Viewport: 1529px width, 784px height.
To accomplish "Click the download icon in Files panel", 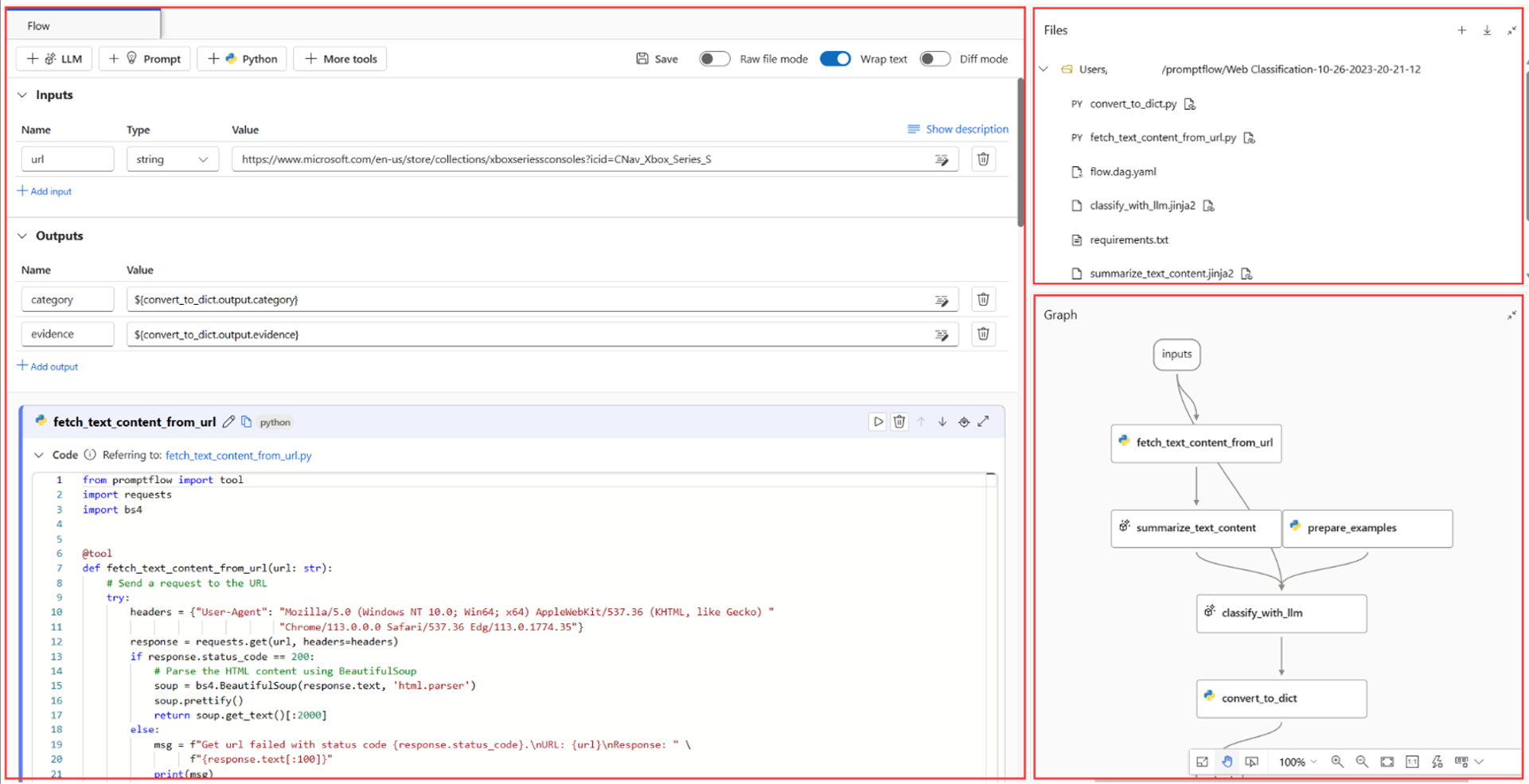I will point(1487,30).
